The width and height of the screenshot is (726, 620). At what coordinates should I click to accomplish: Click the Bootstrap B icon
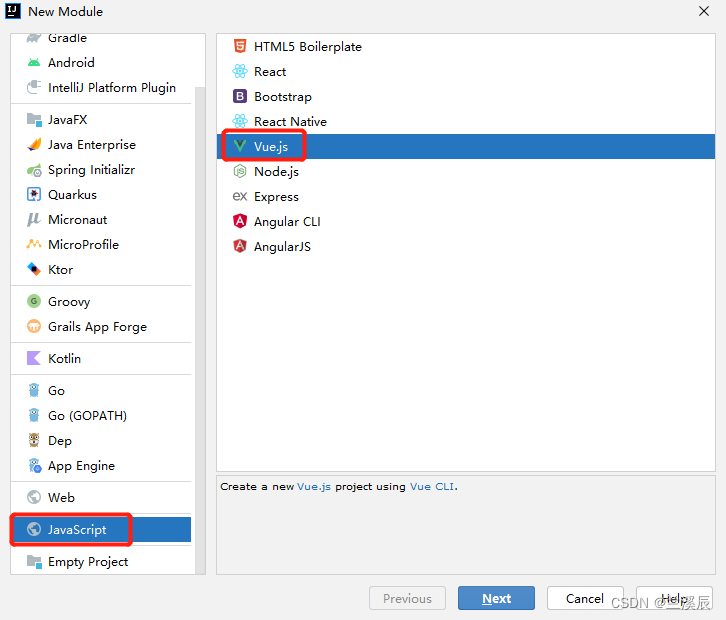tap(240, 96)
